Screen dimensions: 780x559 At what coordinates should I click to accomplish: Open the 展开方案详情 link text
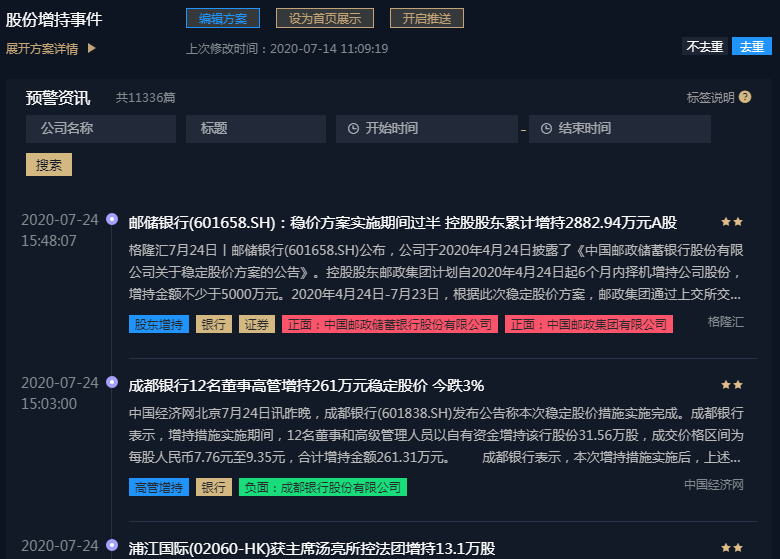42,49
